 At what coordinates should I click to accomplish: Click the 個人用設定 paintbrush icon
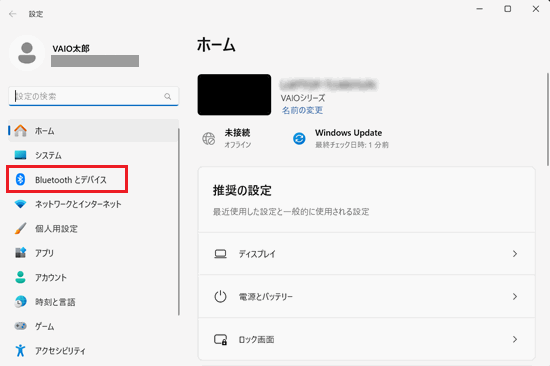(x=20, y=228)
